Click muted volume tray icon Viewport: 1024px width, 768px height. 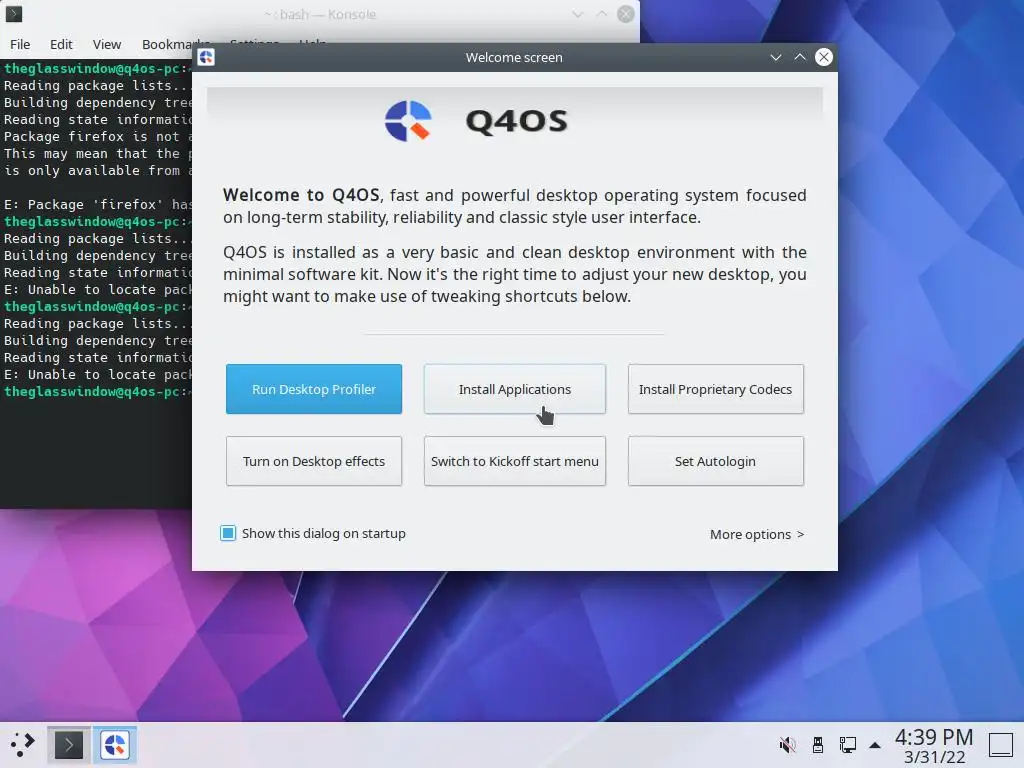click(788, 744)
